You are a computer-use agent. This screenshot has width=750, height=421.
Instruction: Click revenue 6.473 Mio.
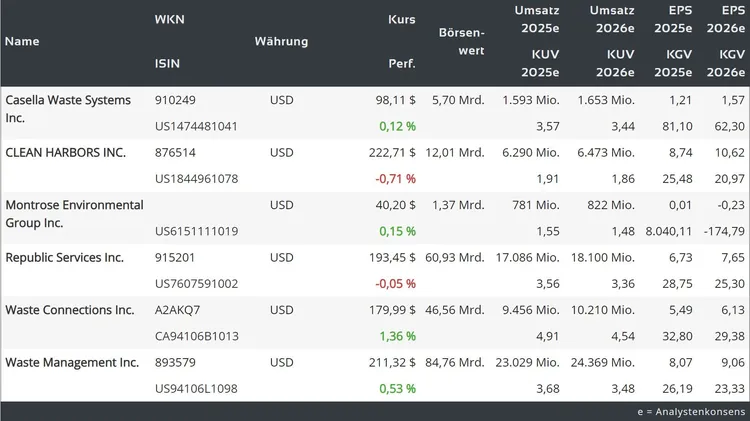tap(606, 153)
